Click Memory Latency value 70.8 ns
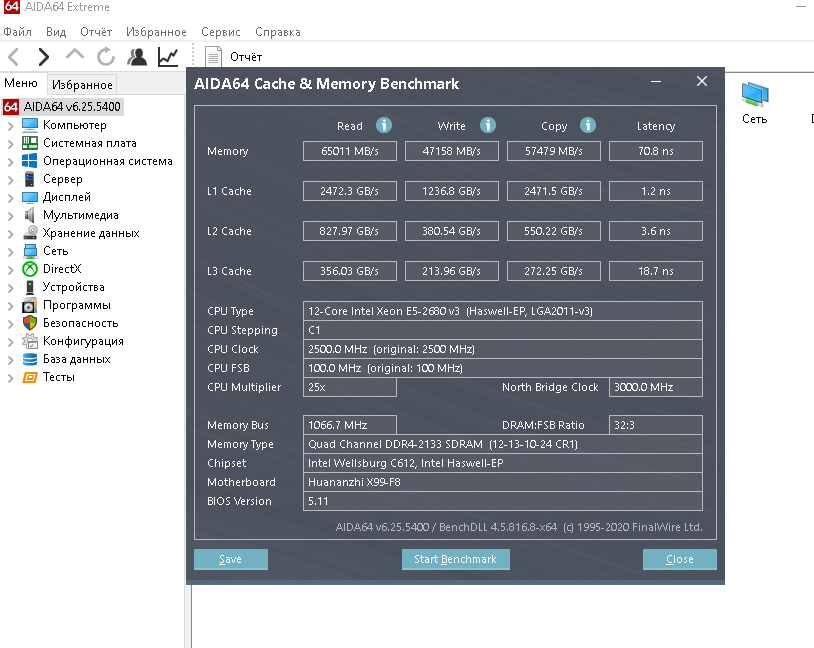 click(x=656, y=151)
